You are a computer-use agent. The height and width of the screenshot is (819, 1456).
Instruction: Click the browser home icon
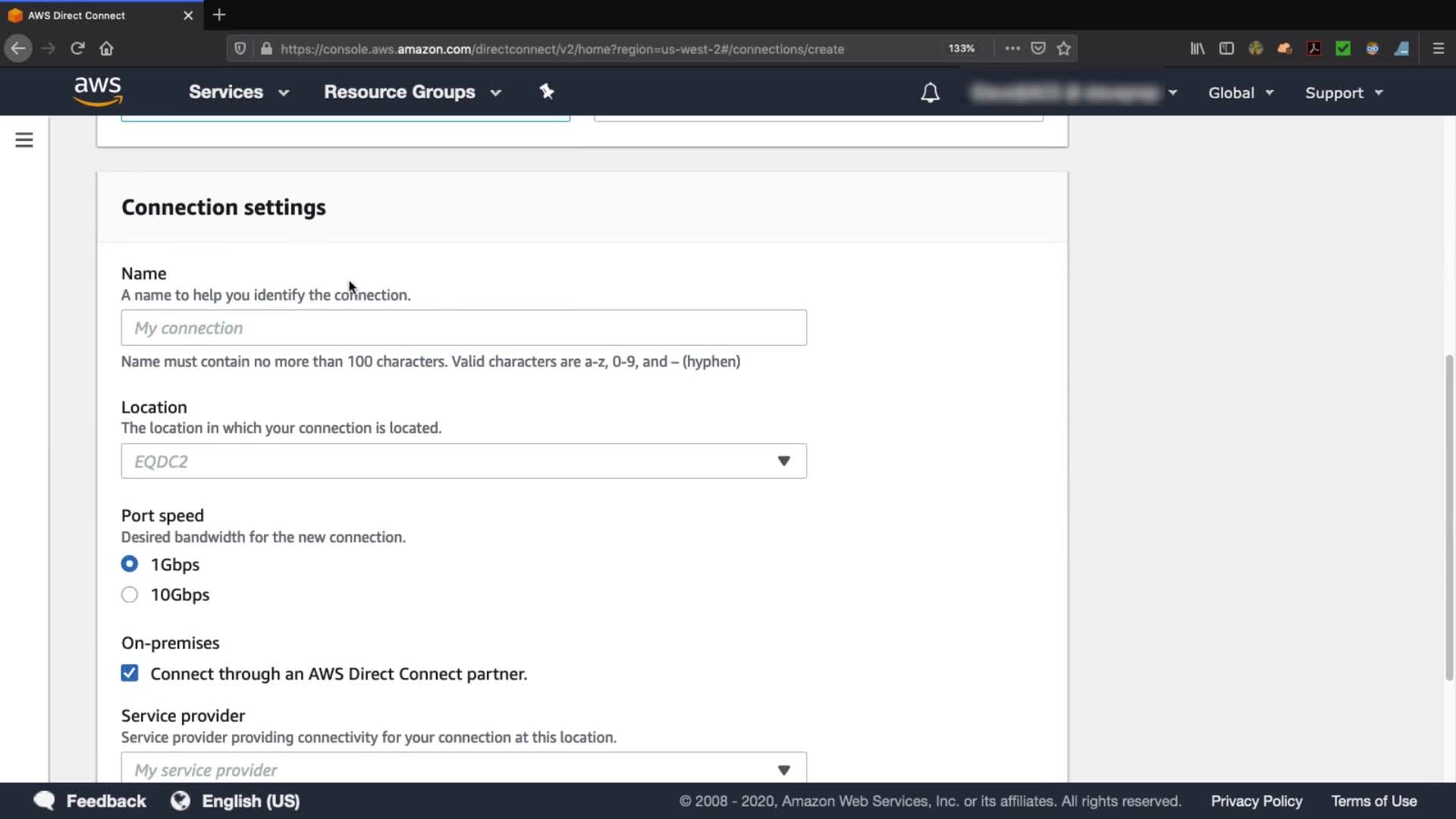coord(106,49)
